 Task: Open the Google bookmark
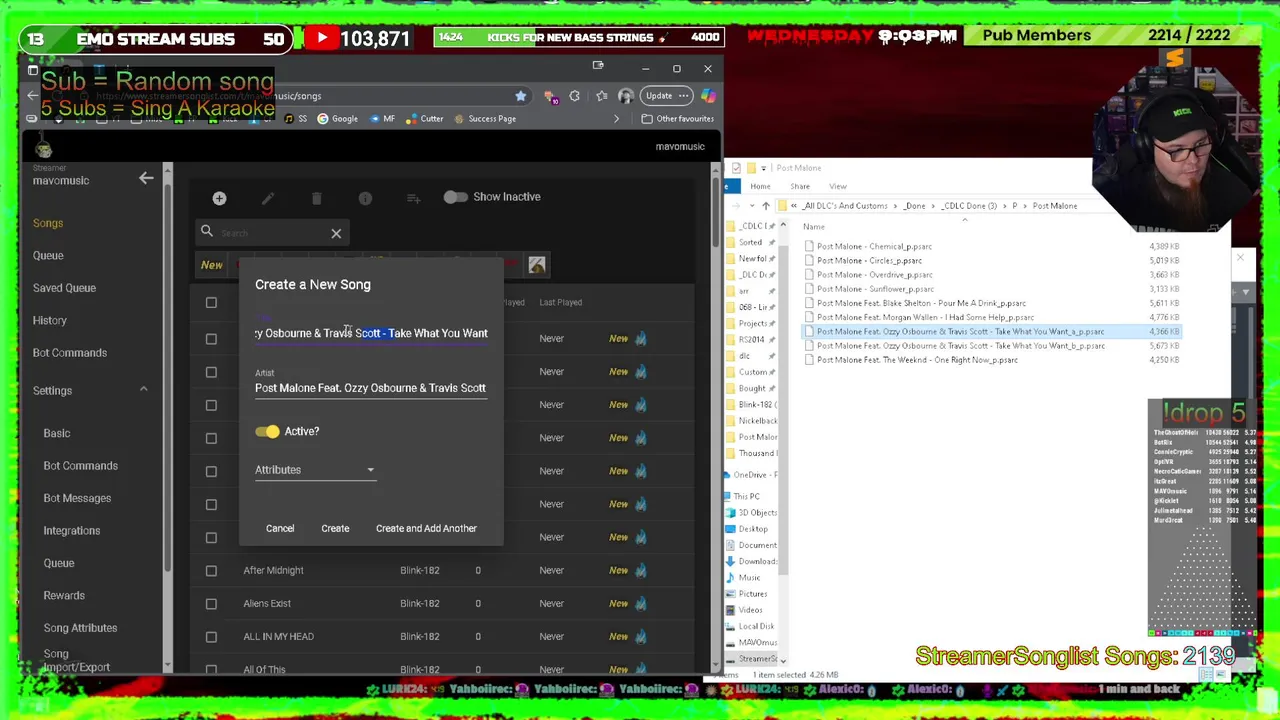tap(337, 119)
